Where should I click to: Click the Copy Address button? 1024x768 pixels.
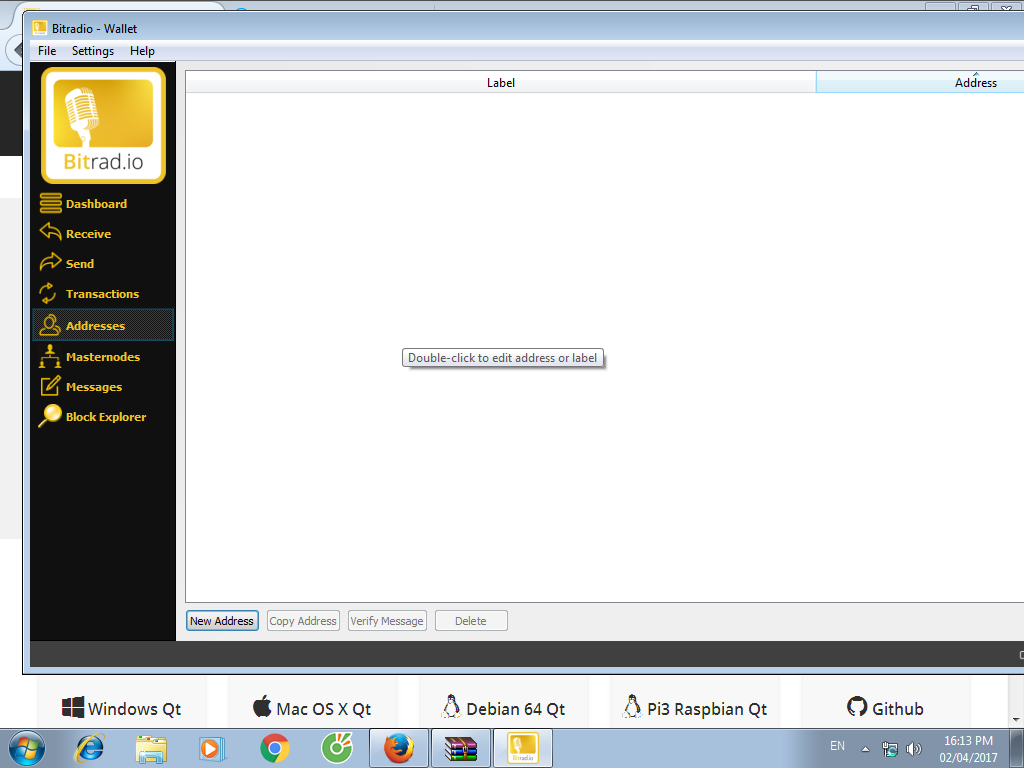click(303, 620)
